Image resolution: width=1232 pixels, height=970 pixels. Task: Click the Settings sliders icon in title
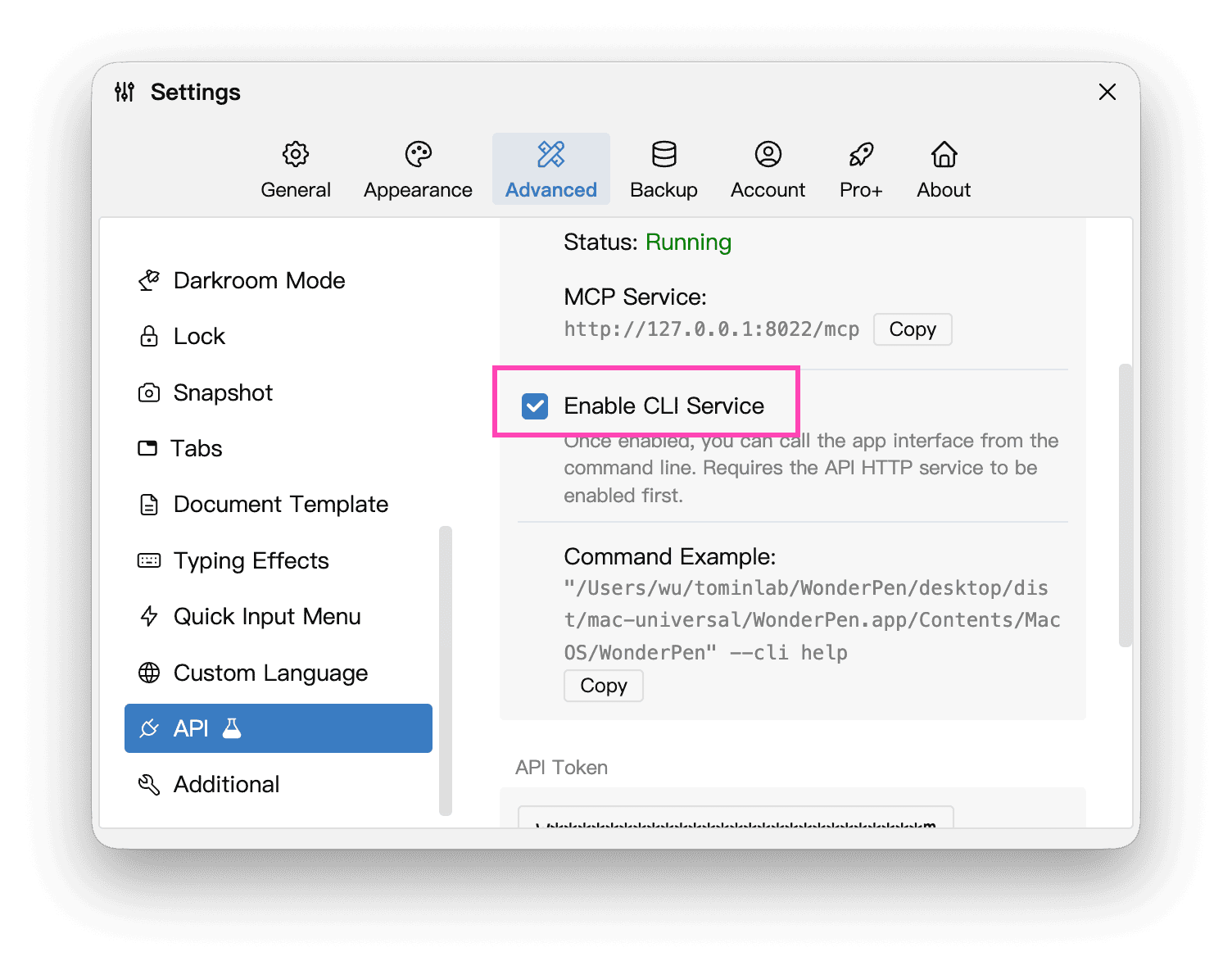pyautogui.click(x=125, y=92)
